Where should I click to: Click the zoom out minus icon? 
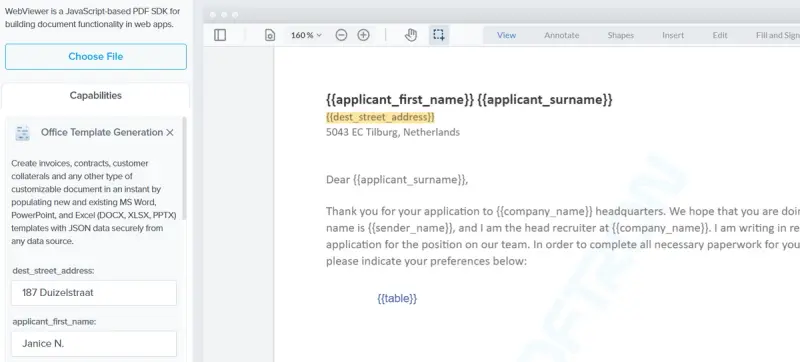coord(341,35)
